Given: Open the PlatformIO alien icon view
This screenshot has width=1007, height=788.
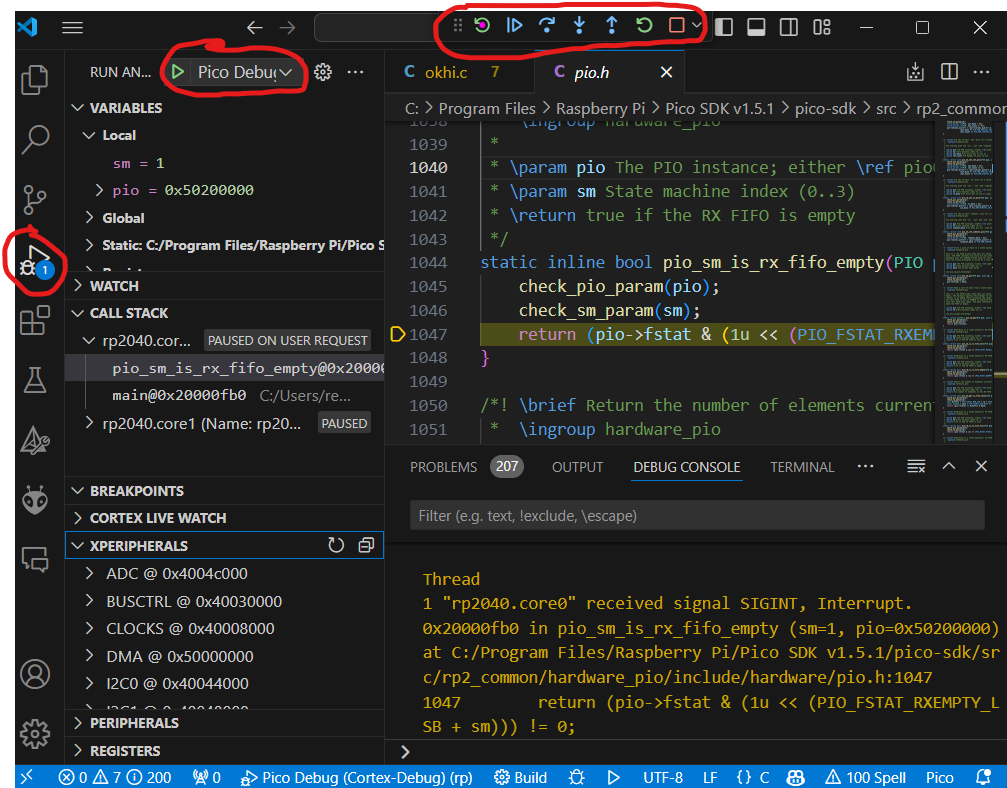Looking at the screenshot, I should [x=35, y=500].
